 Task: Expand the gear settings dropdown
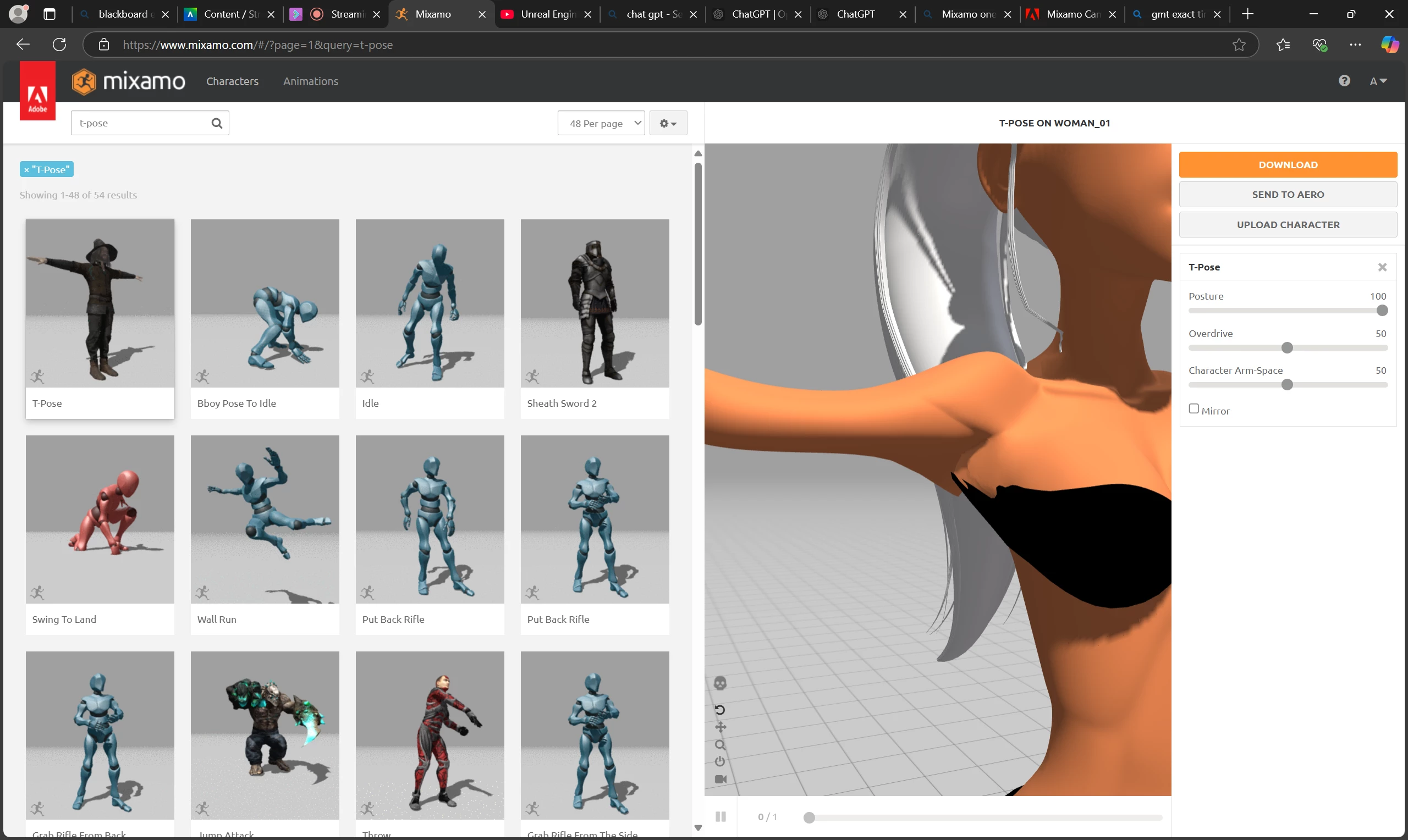tap(668, 123)
